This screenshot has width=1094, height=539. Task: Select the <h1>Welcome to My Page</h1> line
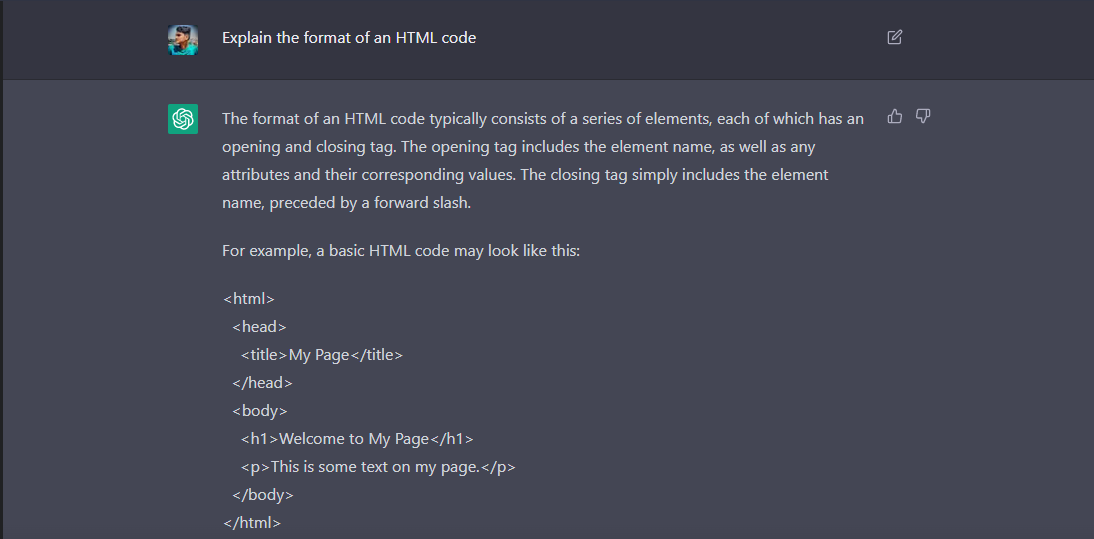357,439
